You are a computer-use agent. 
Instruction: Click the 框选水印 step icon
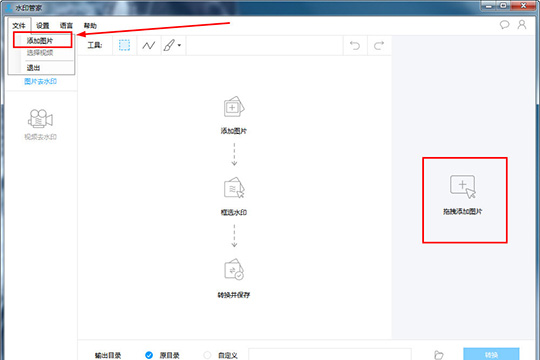[234, 188]
